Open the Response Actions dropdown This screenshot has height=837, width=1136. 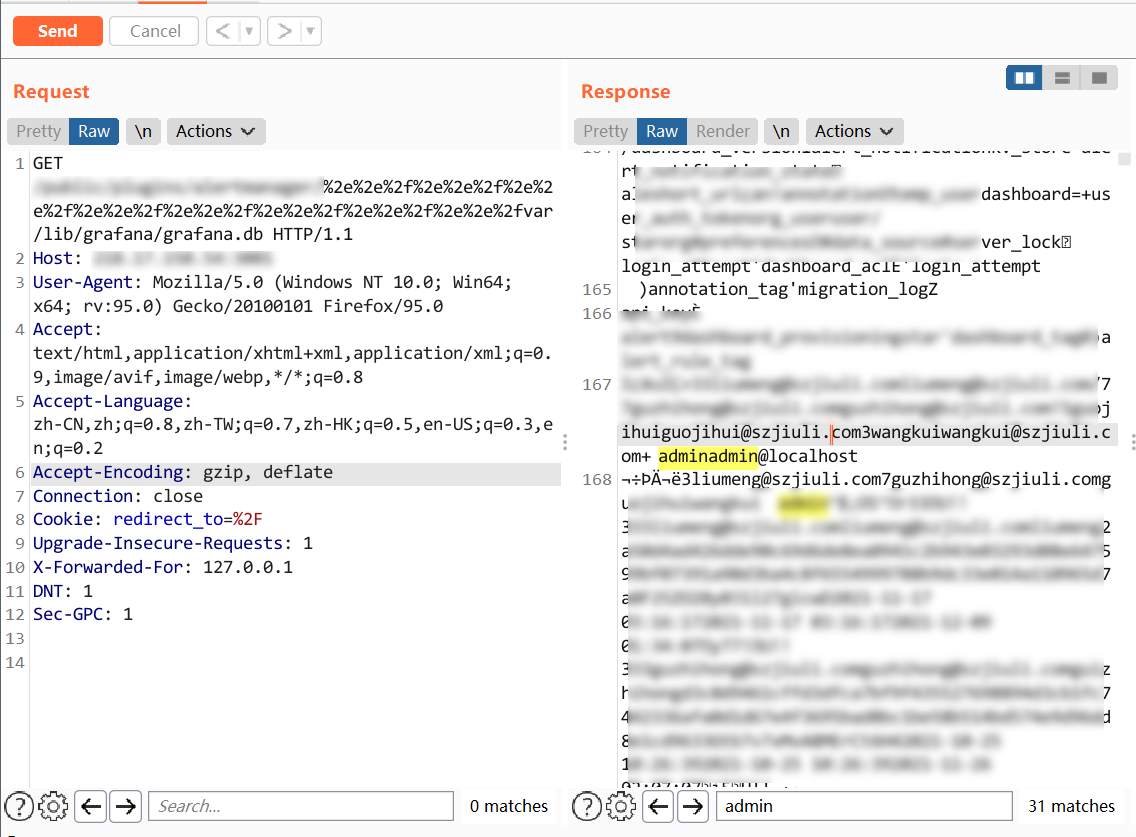(854, 131)
